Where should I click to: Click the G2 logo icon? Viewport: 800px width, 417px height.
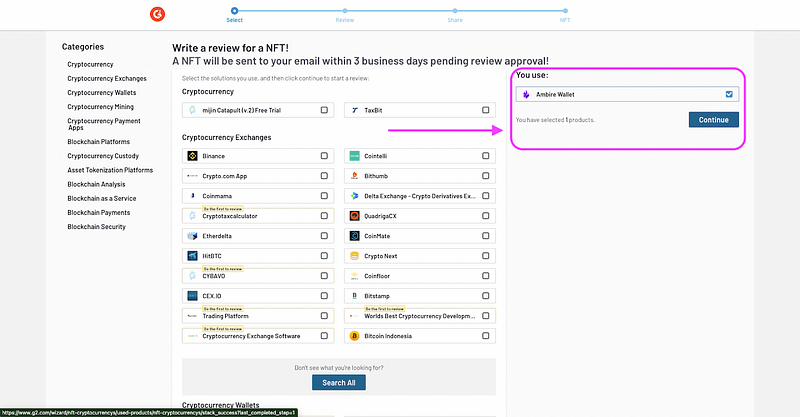point(157,14)
